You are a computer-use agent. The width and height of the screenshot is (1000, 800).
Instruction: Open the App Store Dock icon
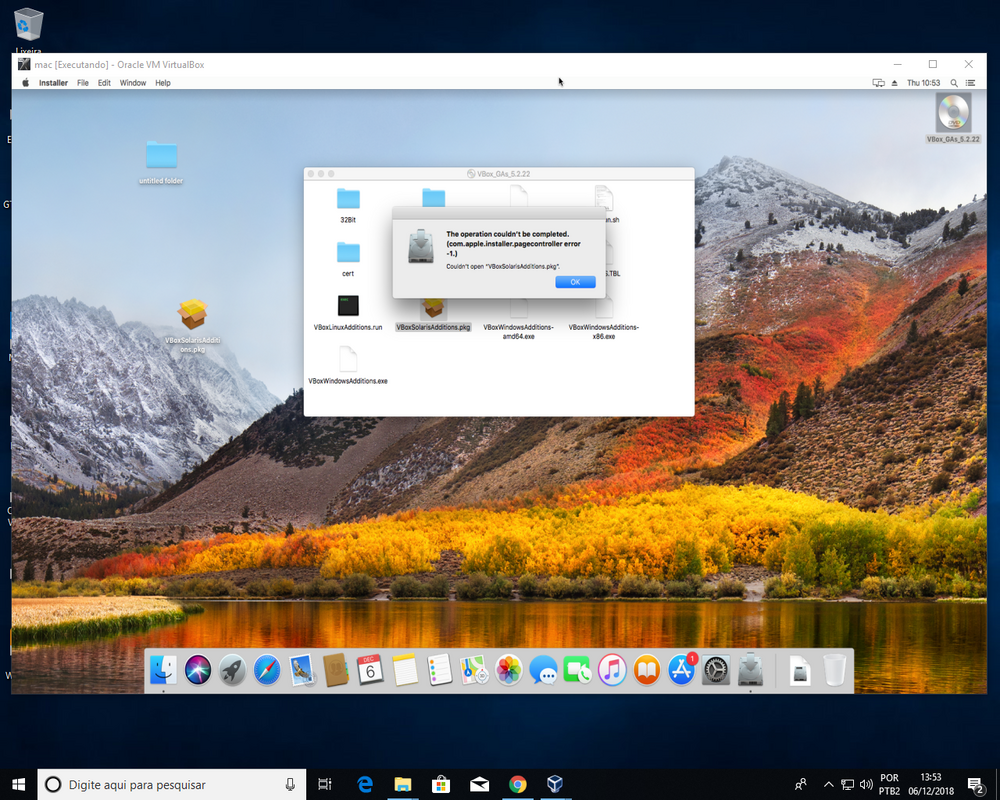(x=682, y=670)
